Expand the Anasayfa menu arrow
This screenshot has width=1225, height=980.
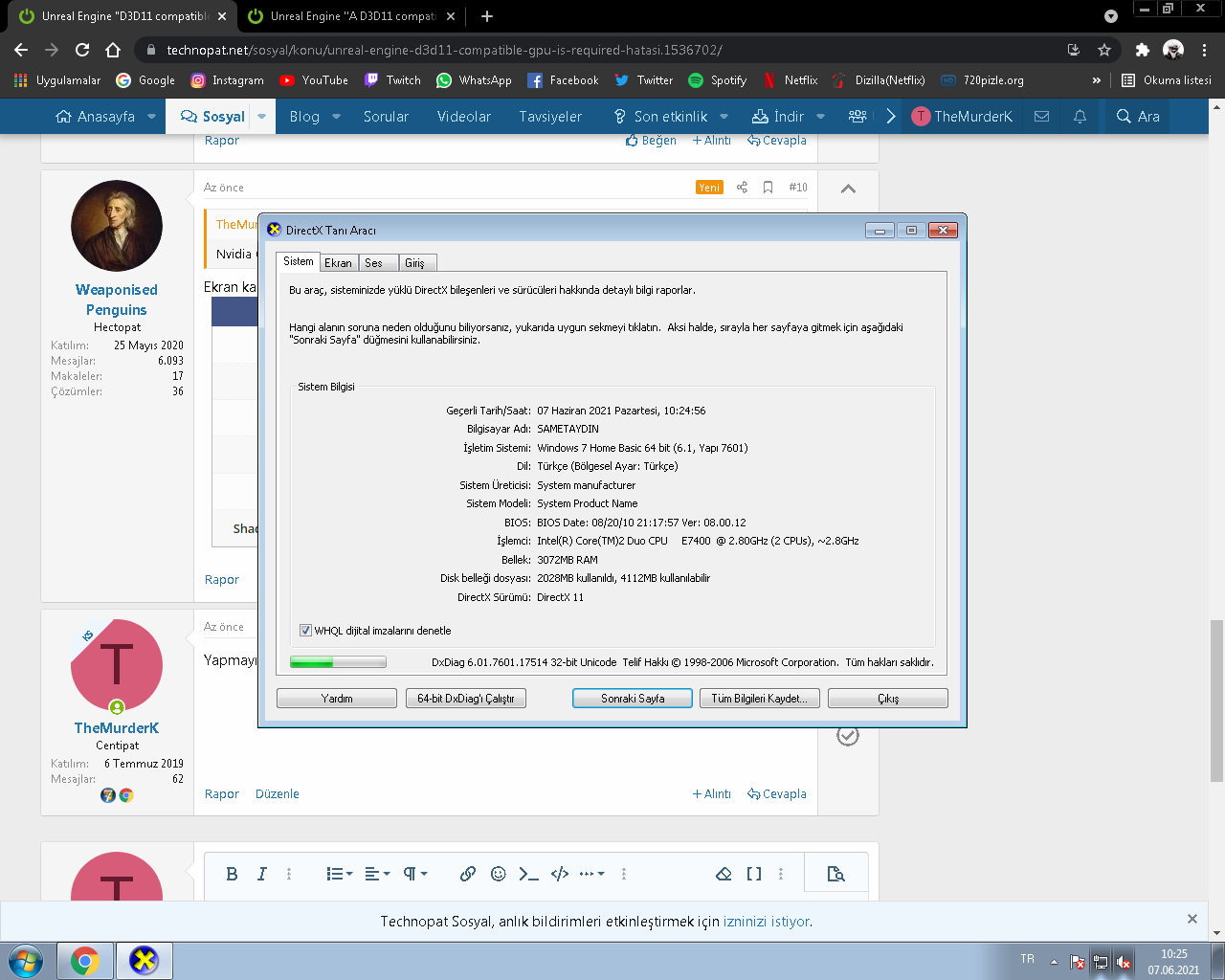(x=151, y=117)
